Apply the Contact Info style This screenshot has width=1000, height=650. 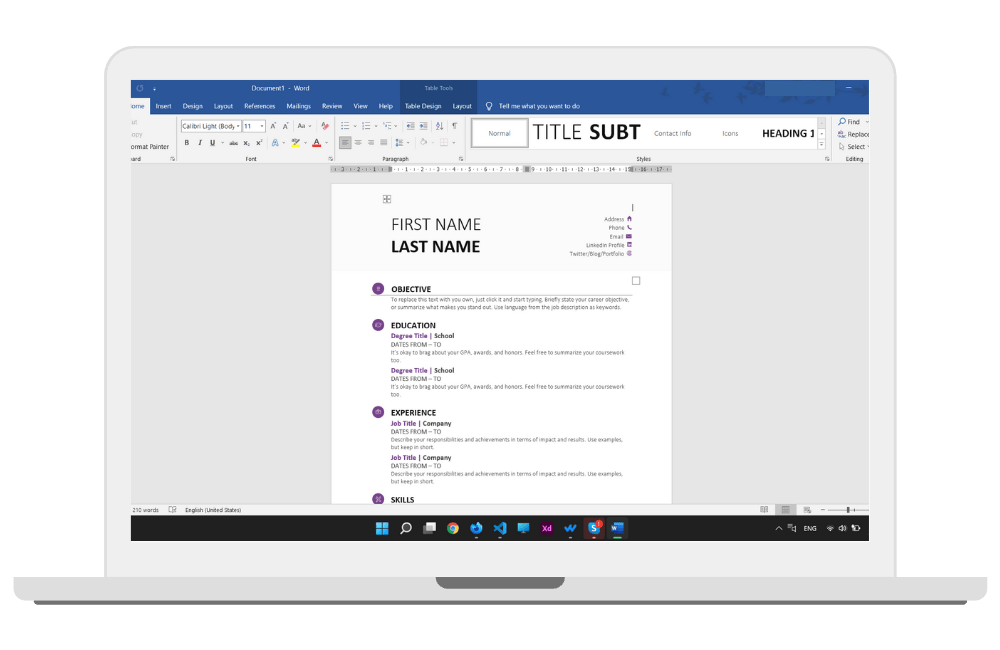coord(672,133)
